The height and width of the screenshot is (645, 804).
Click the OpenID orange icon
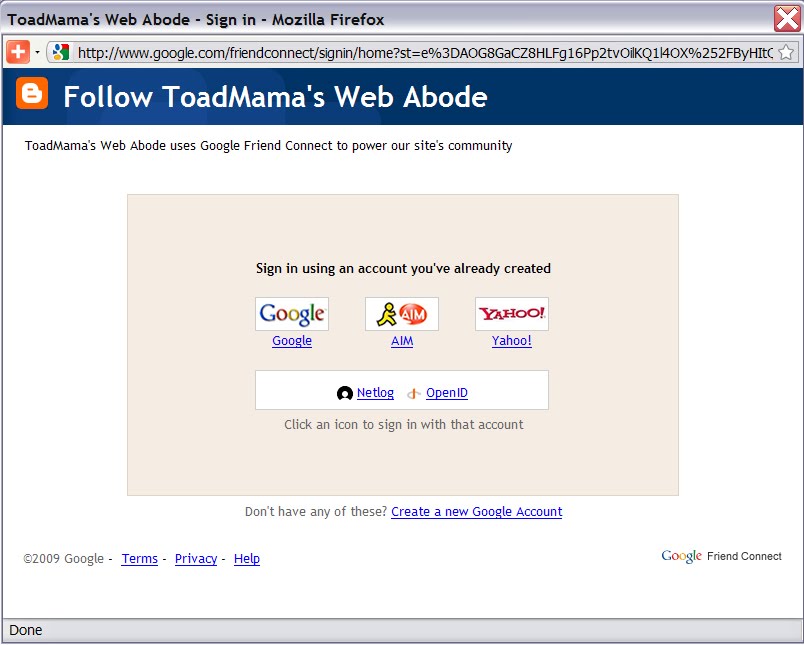pos(414,394)
